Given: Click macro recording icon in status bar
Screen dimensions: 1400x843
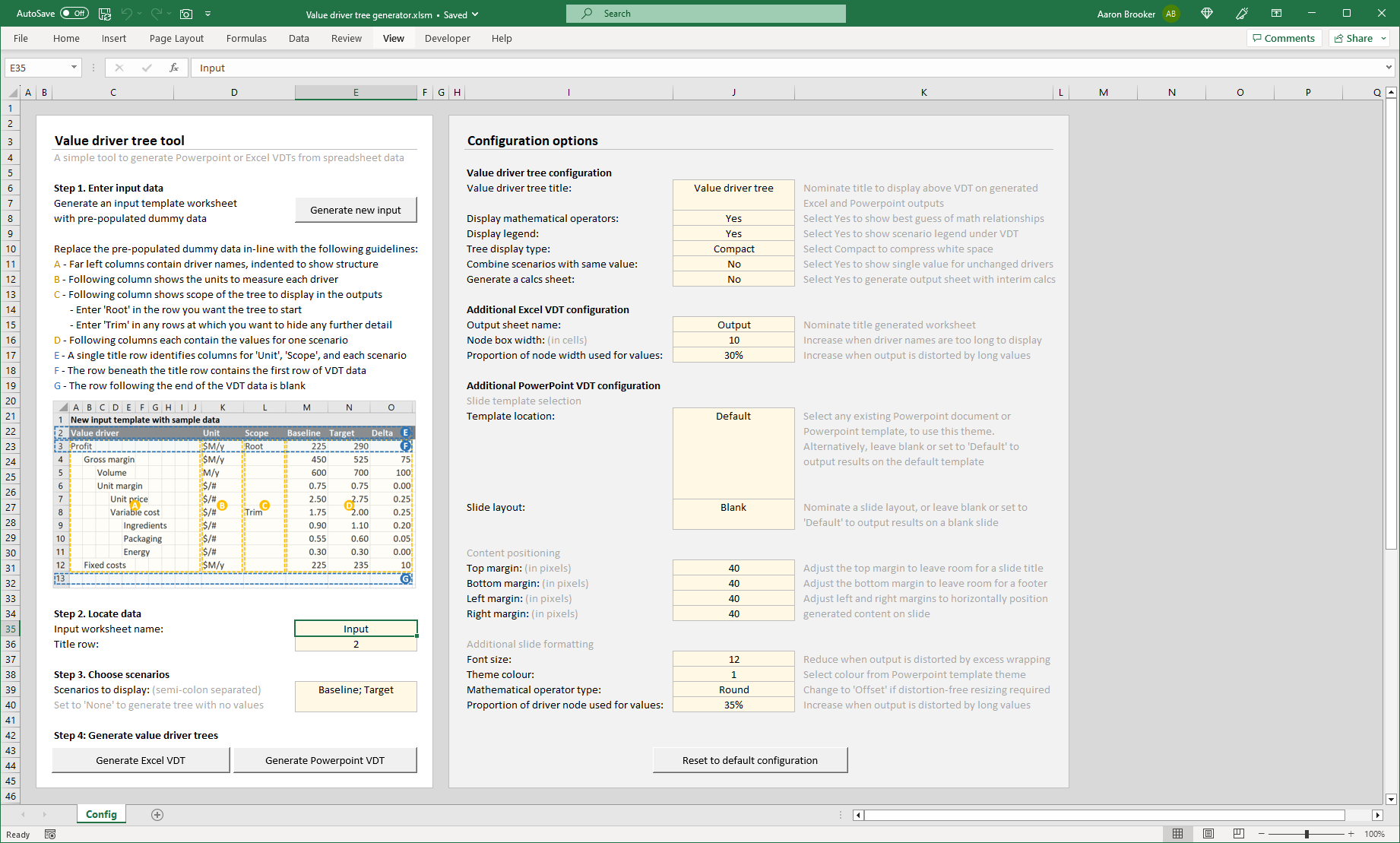Looking at the screenshot, I should click(50, 834).
